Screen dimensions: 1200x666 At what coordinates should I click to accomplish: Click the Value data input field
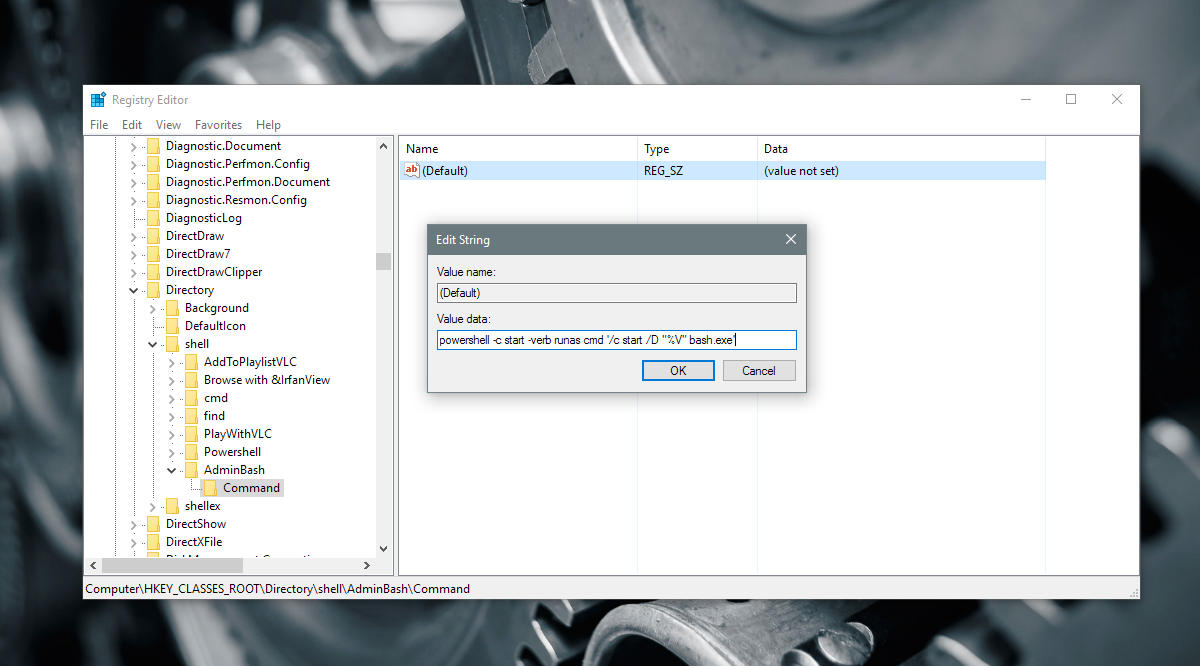pos(617,340)
